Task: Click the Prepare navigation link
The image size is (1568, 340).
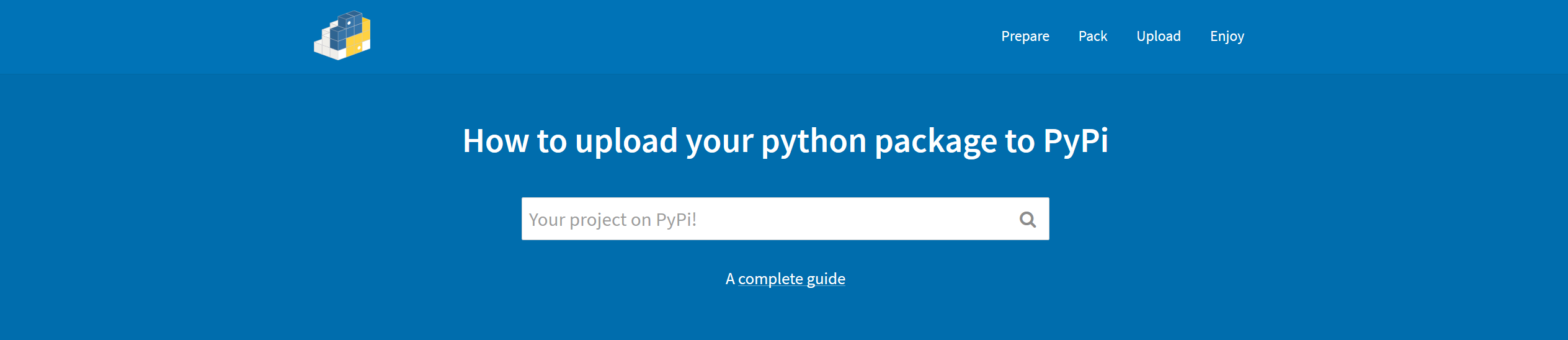Action: click(1025, 36)
